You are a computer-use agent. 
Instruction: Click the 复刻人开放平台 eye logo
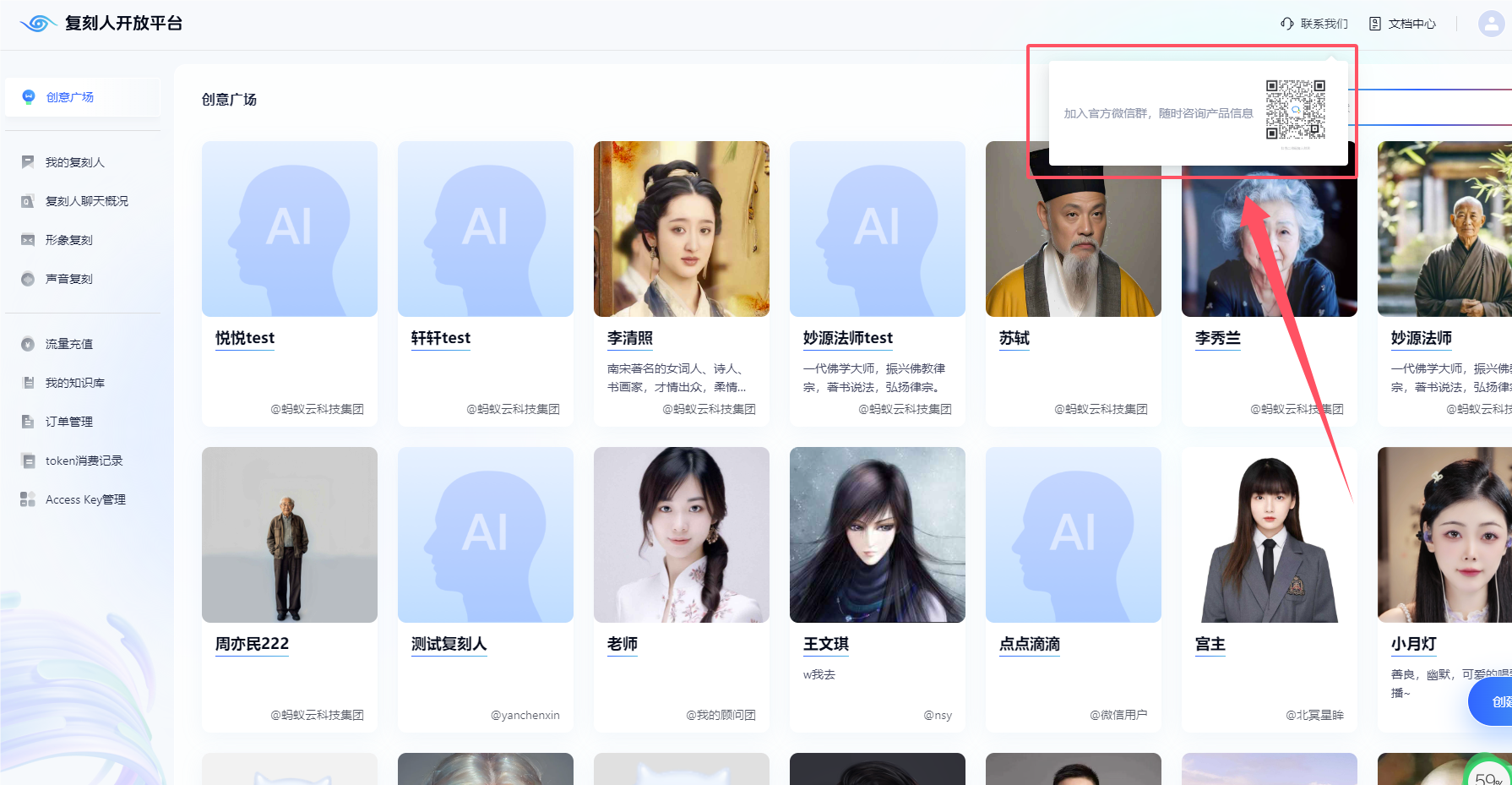(x=39, y=24)
